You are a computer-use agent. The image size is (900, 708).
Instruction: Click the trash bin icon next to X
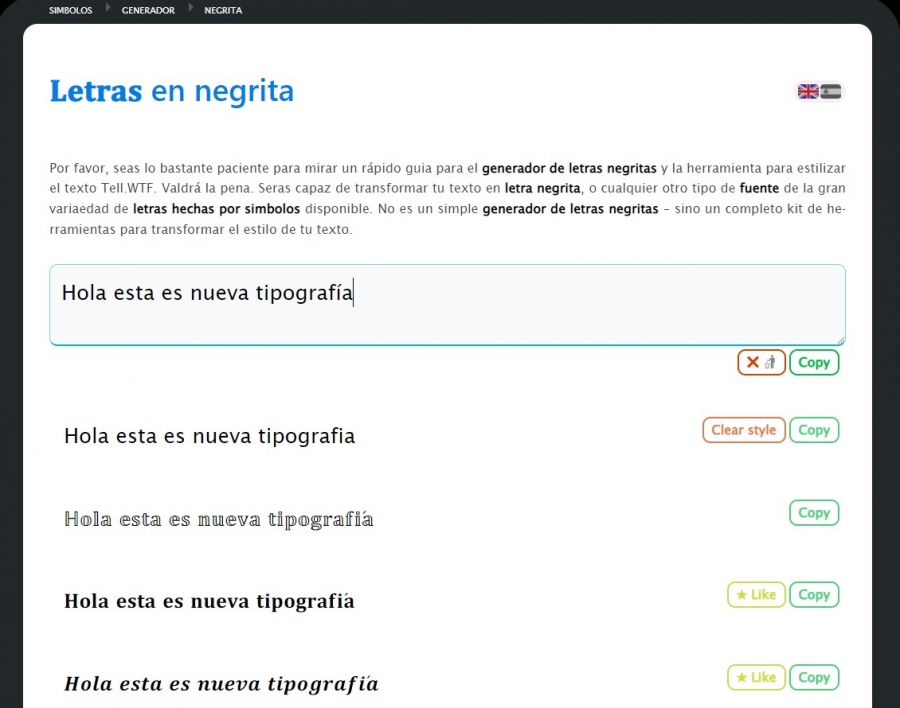(x=770, y=362)
